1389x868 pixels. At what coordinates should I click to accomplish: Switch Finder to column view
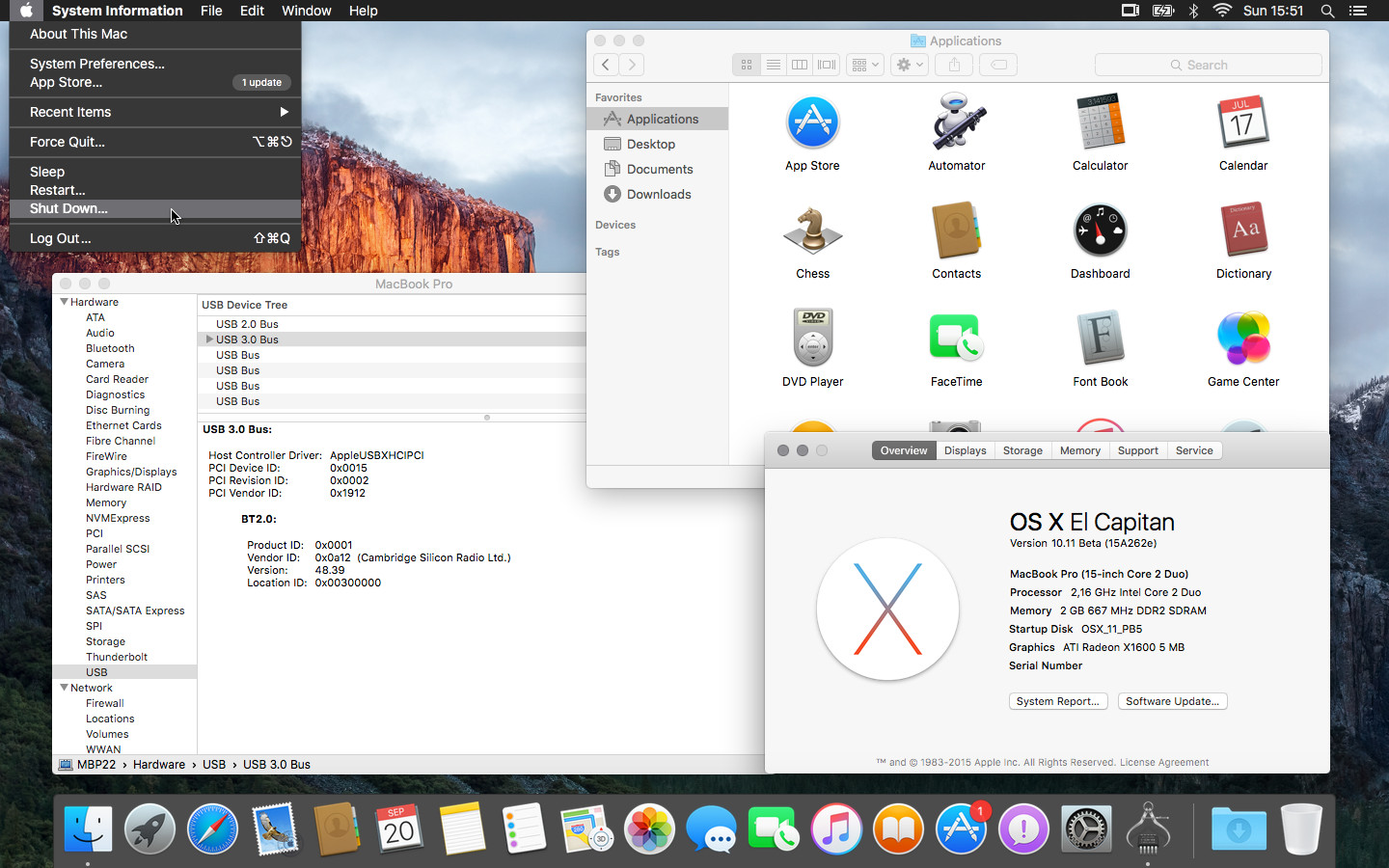[x=800, y=65]
